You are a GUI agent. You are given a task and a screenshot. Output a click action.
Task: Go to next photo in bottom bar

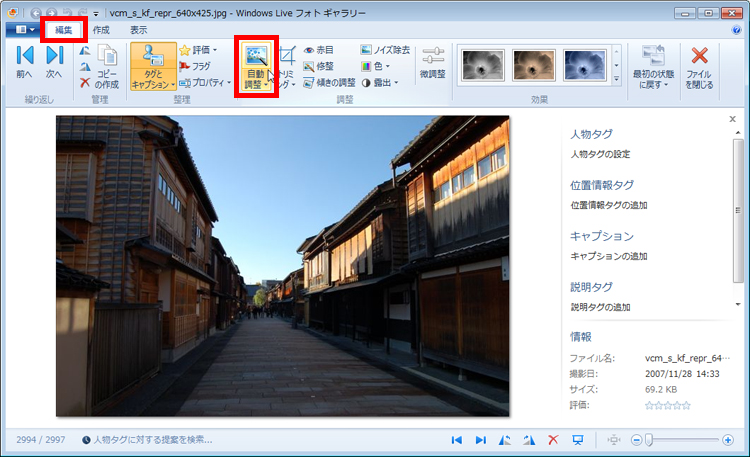coord(481,440)
